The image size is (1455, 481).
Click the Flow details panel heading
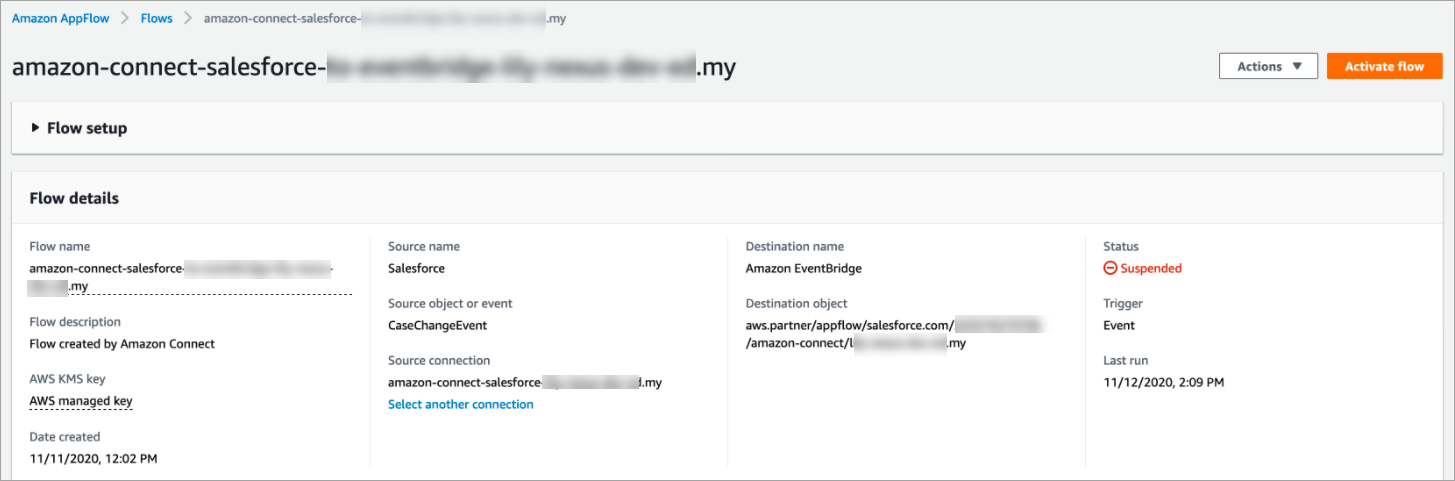coord(74,198)
